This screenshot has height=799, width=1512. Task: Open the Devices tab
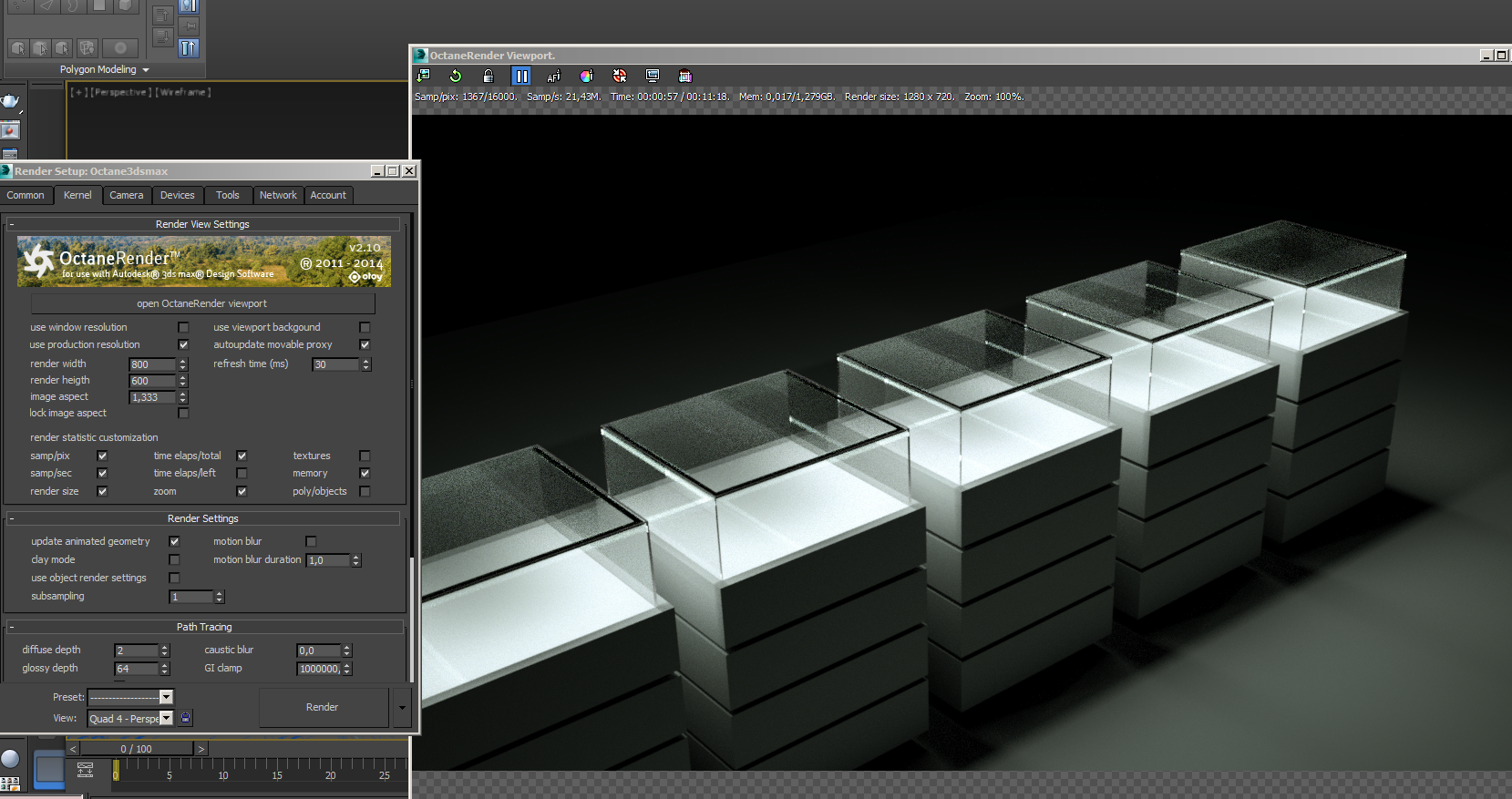tap(177, 195)
